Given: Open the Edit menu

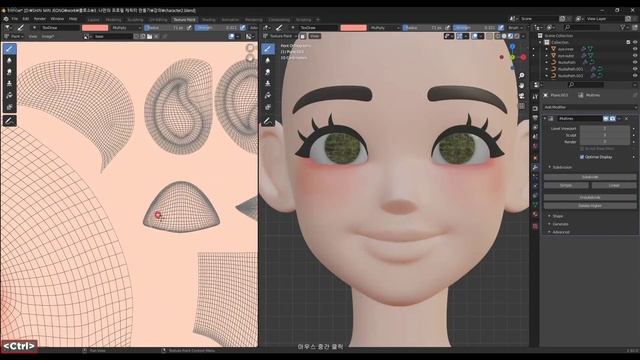Looking at the screenshot, I should pyautogui.click(x=26, y=19).
